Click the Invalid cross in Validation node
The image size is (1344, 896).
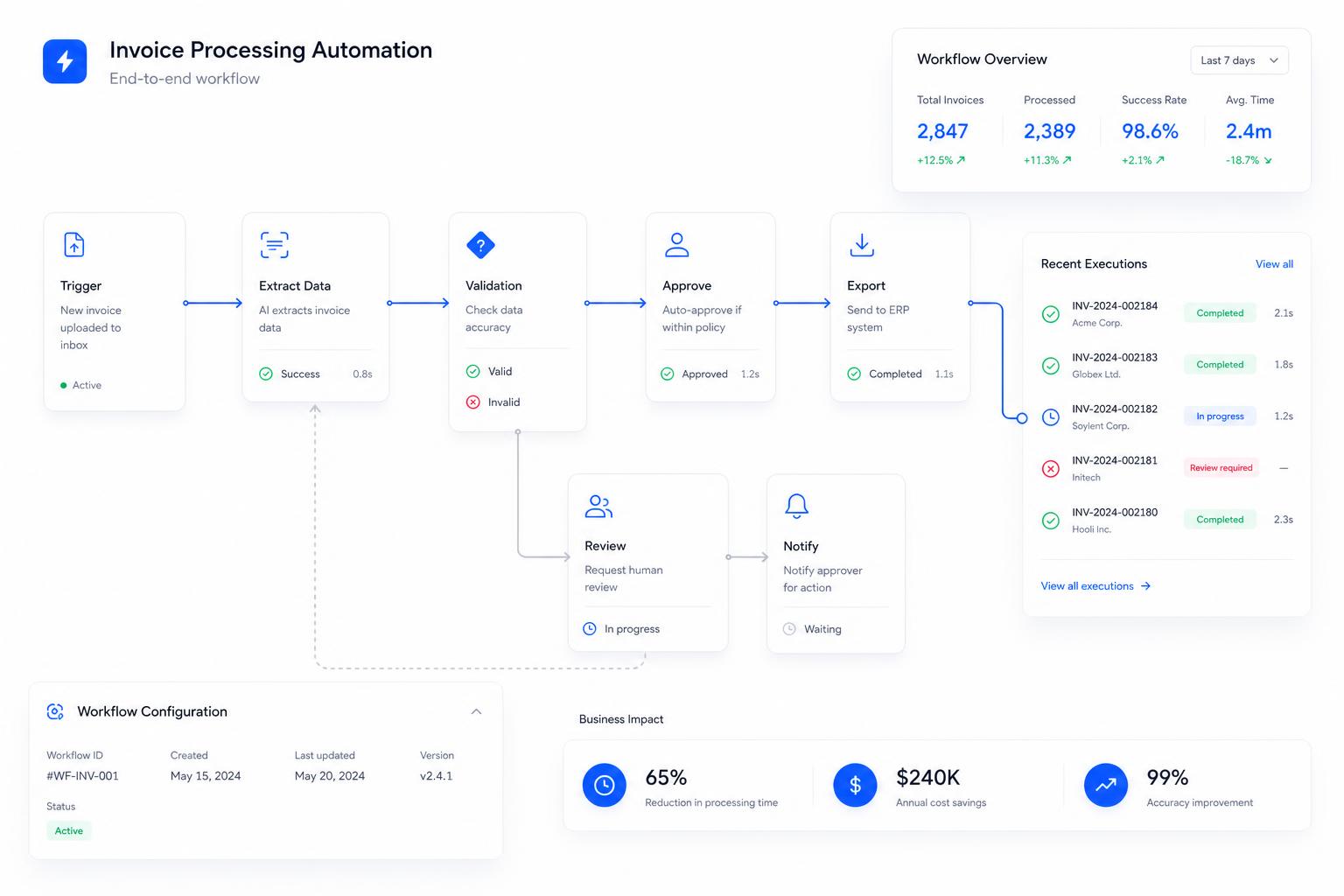[473, 402]
